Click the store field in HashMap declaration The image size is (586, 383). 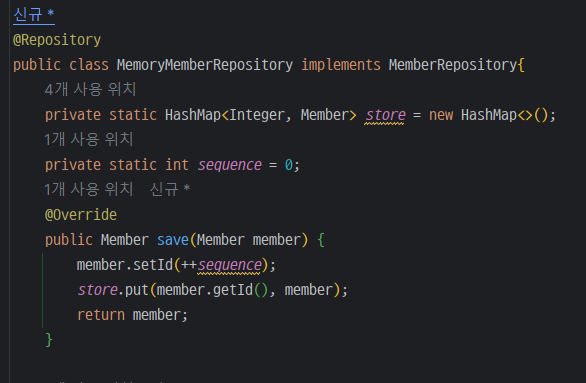click(x=385, y=115)
